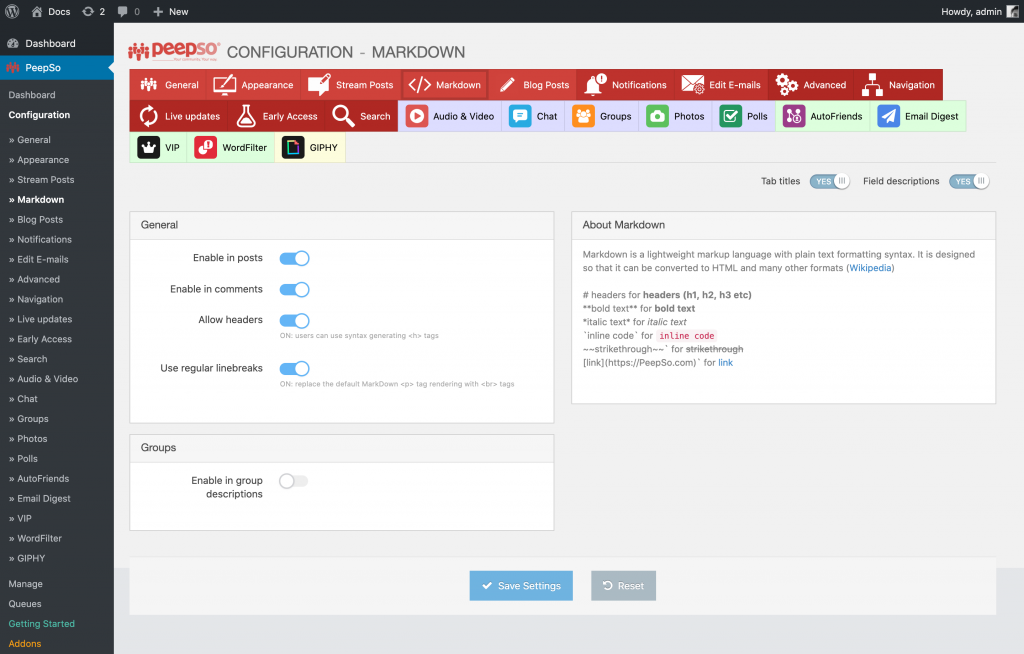
Task: Open the Blog Posts tab label
Action: click(546, 85)
